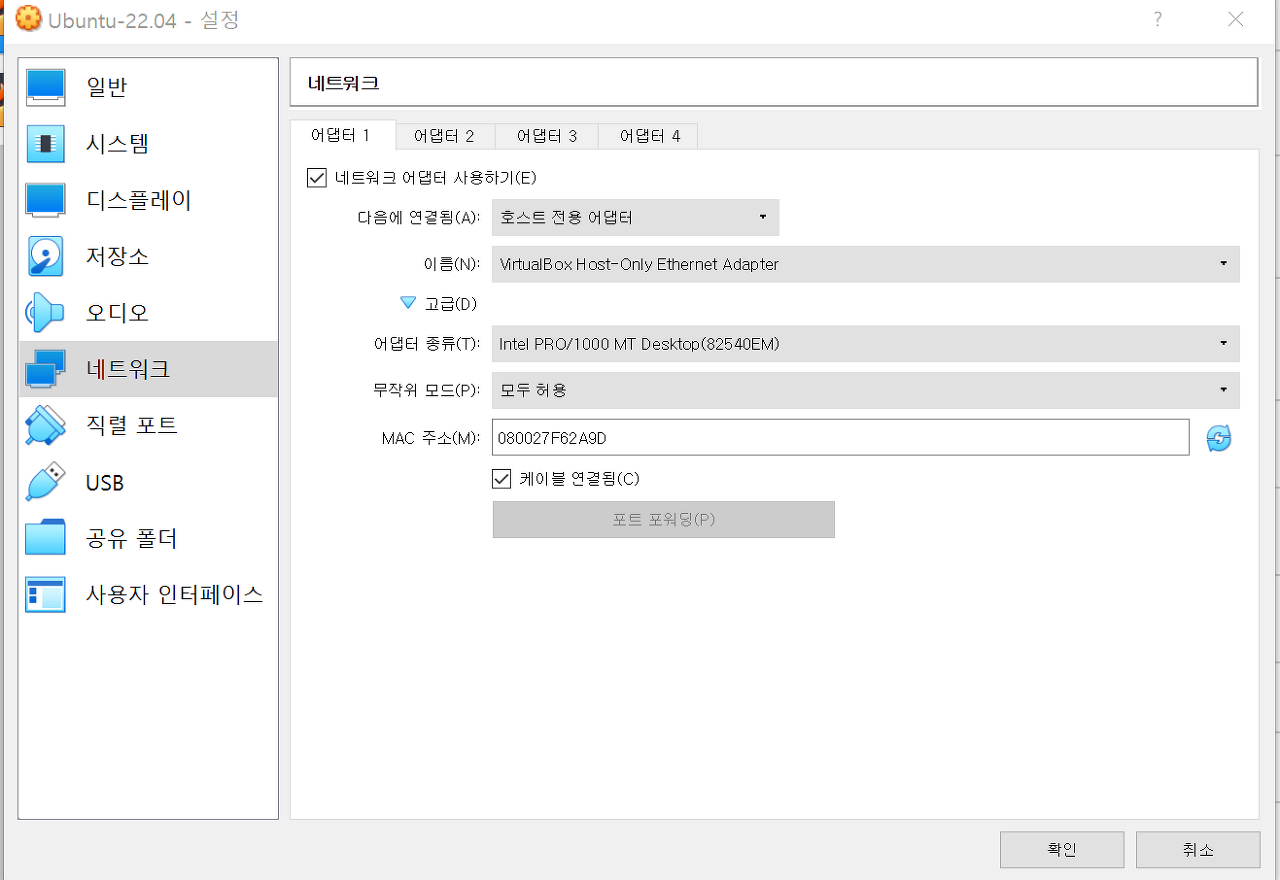The height and width of the screenshot is (880, 1280).
Task: Select the 사용자 인터페이스 text label
Action: pos(175,595)
